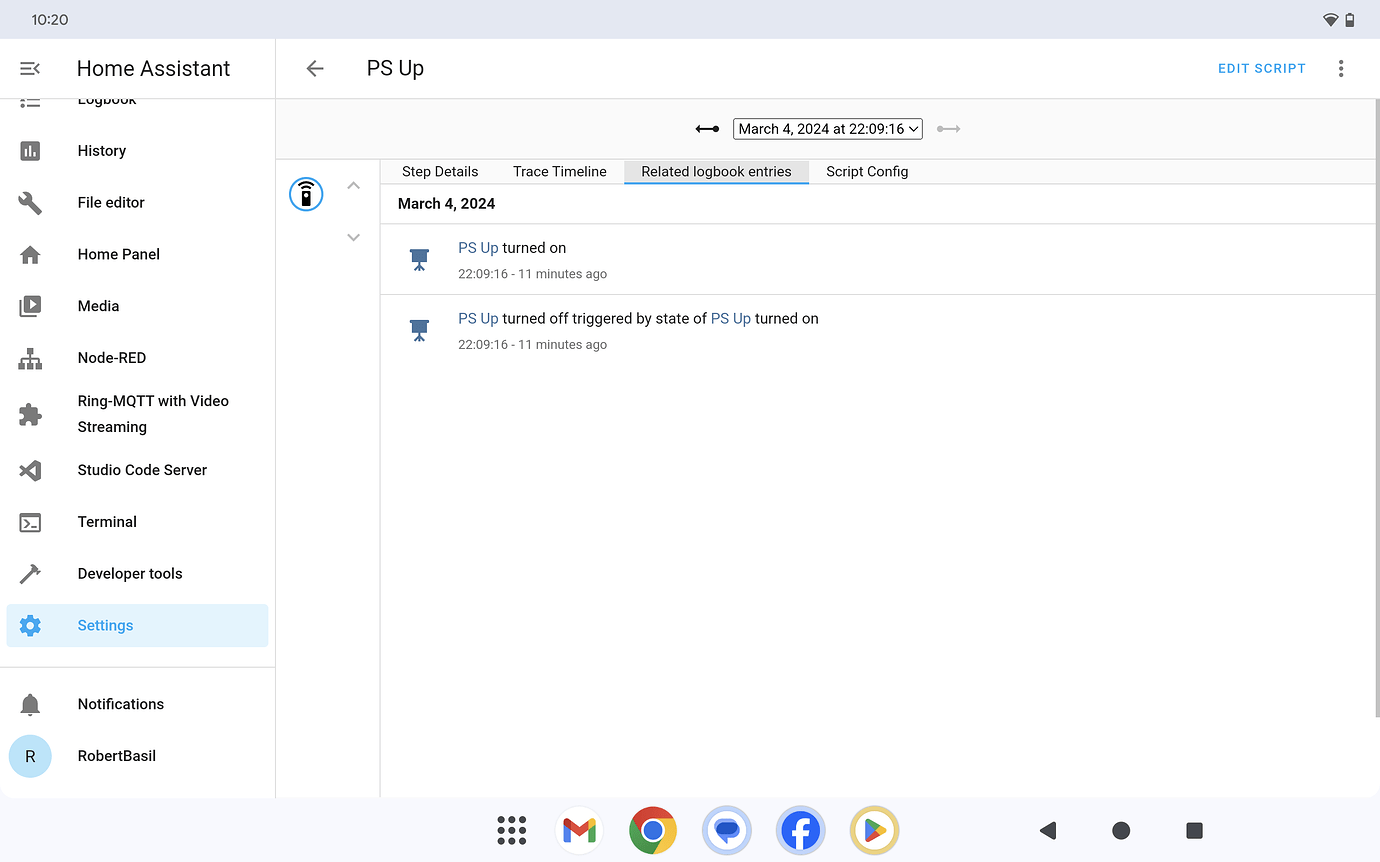The height and width of the screenshot is (862, 1380).
Task: Launch Gmail from the taskbar
Action: point(579,830)
